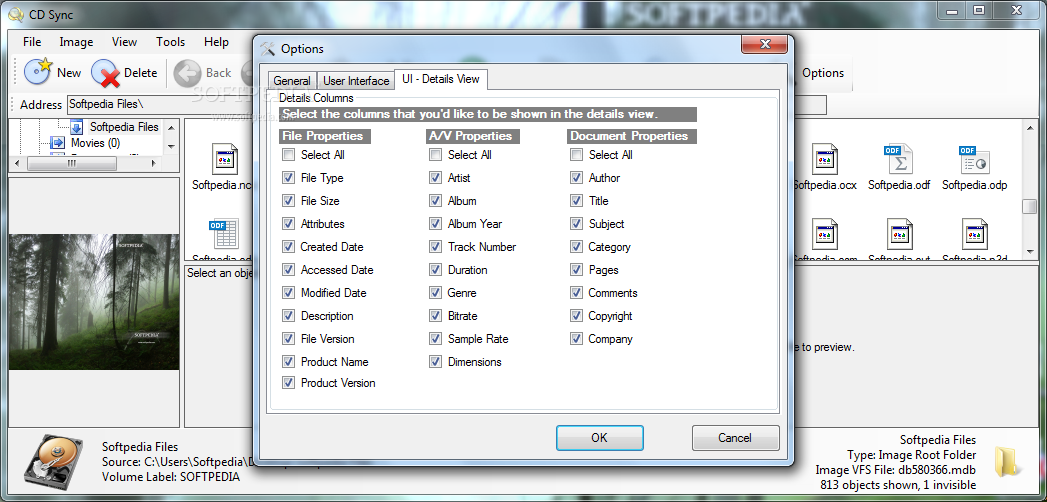The image size is (1047, 502).
Task: Click the file list vertical scrollbar thumb
Action: (1029, 206)
